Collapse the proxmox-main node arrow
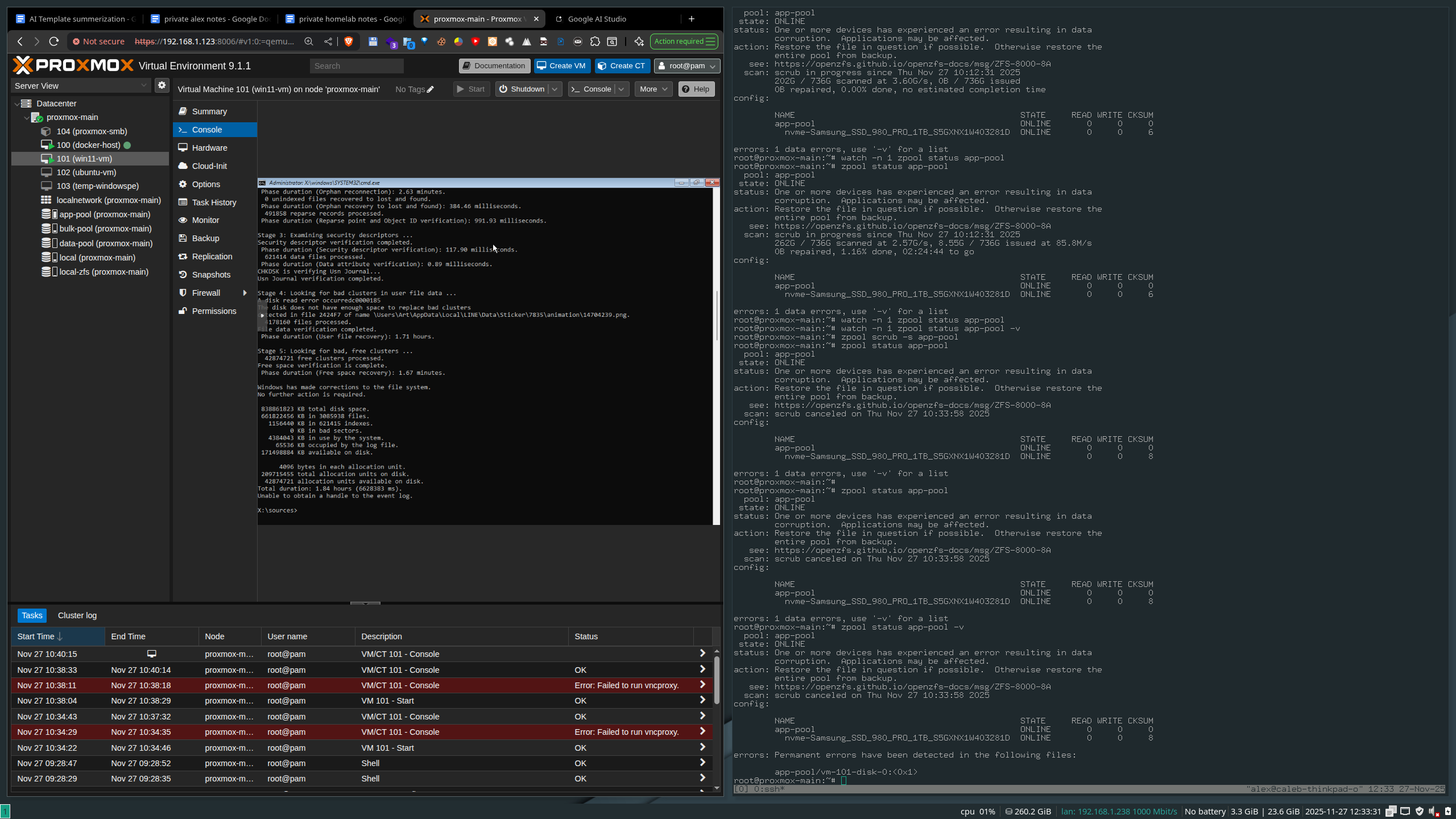The width and height of the screenshot is (1456, 819). pos(27,117)
